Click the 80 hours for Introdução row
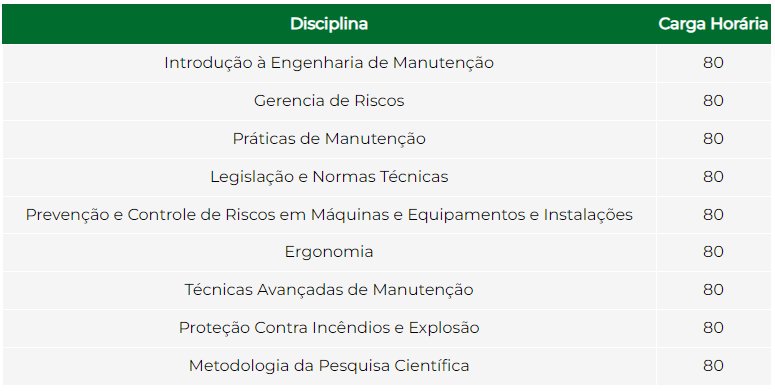 (x=713, y=63)
